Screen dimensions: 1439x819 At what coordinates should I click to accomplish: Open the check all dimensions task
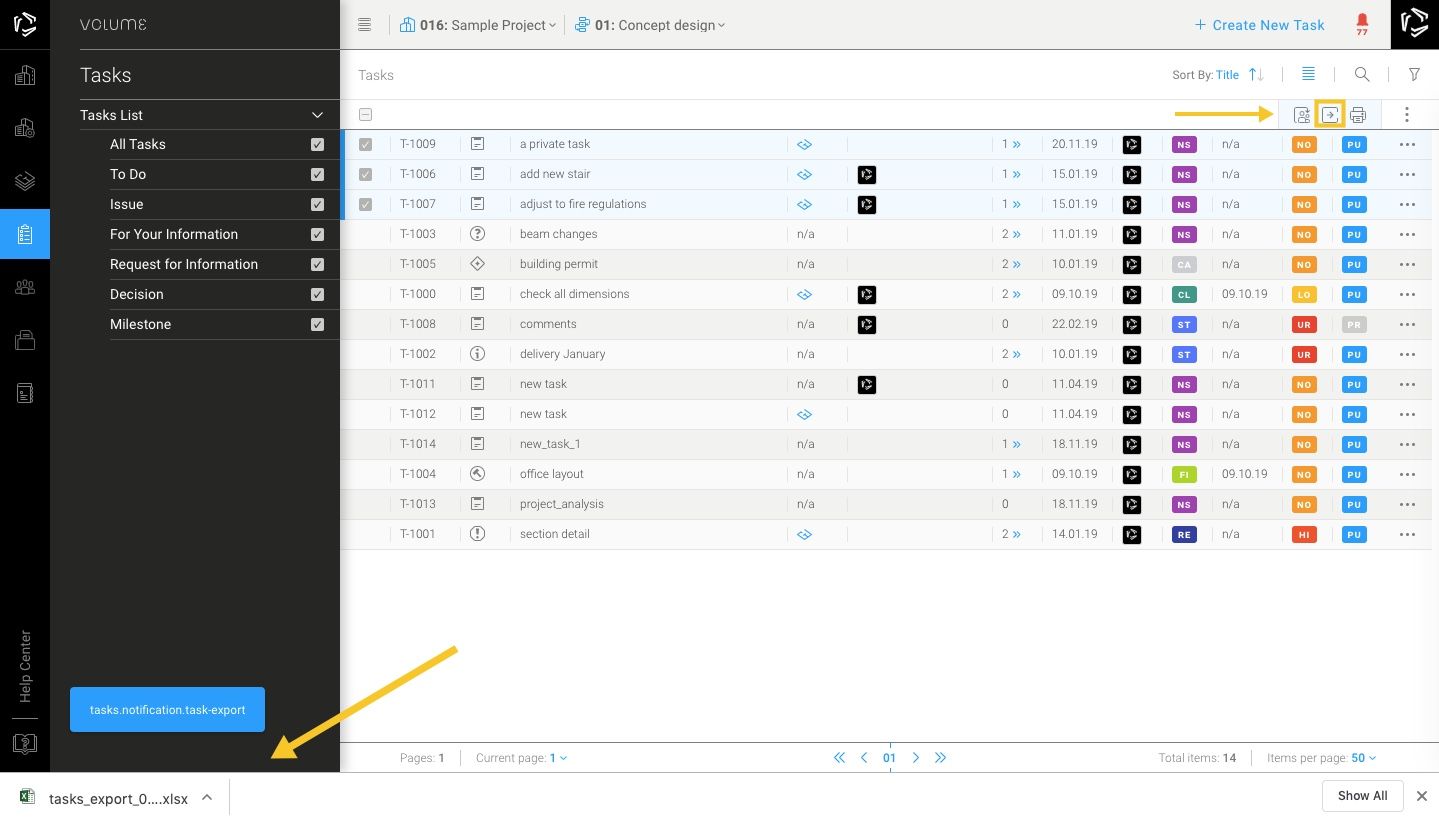pos(574,294)
